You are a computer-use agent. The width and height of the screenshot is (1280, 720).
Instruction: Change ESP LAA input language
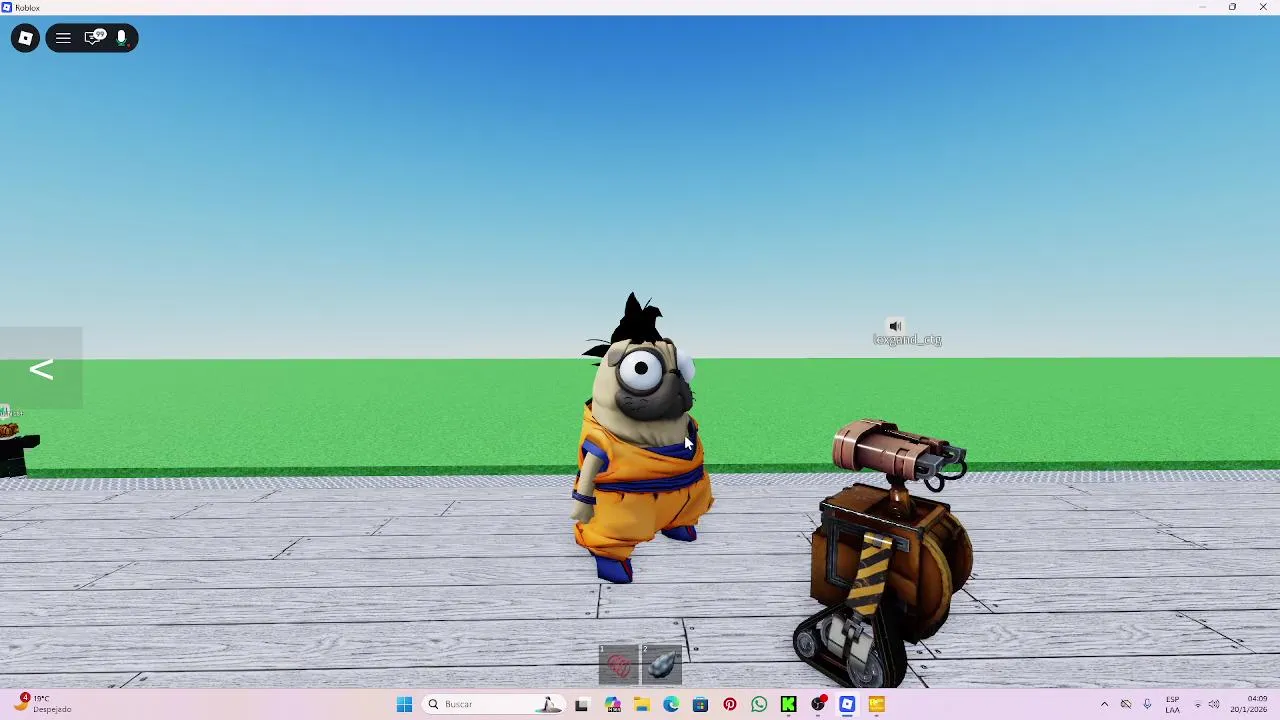pos(1172,704)
